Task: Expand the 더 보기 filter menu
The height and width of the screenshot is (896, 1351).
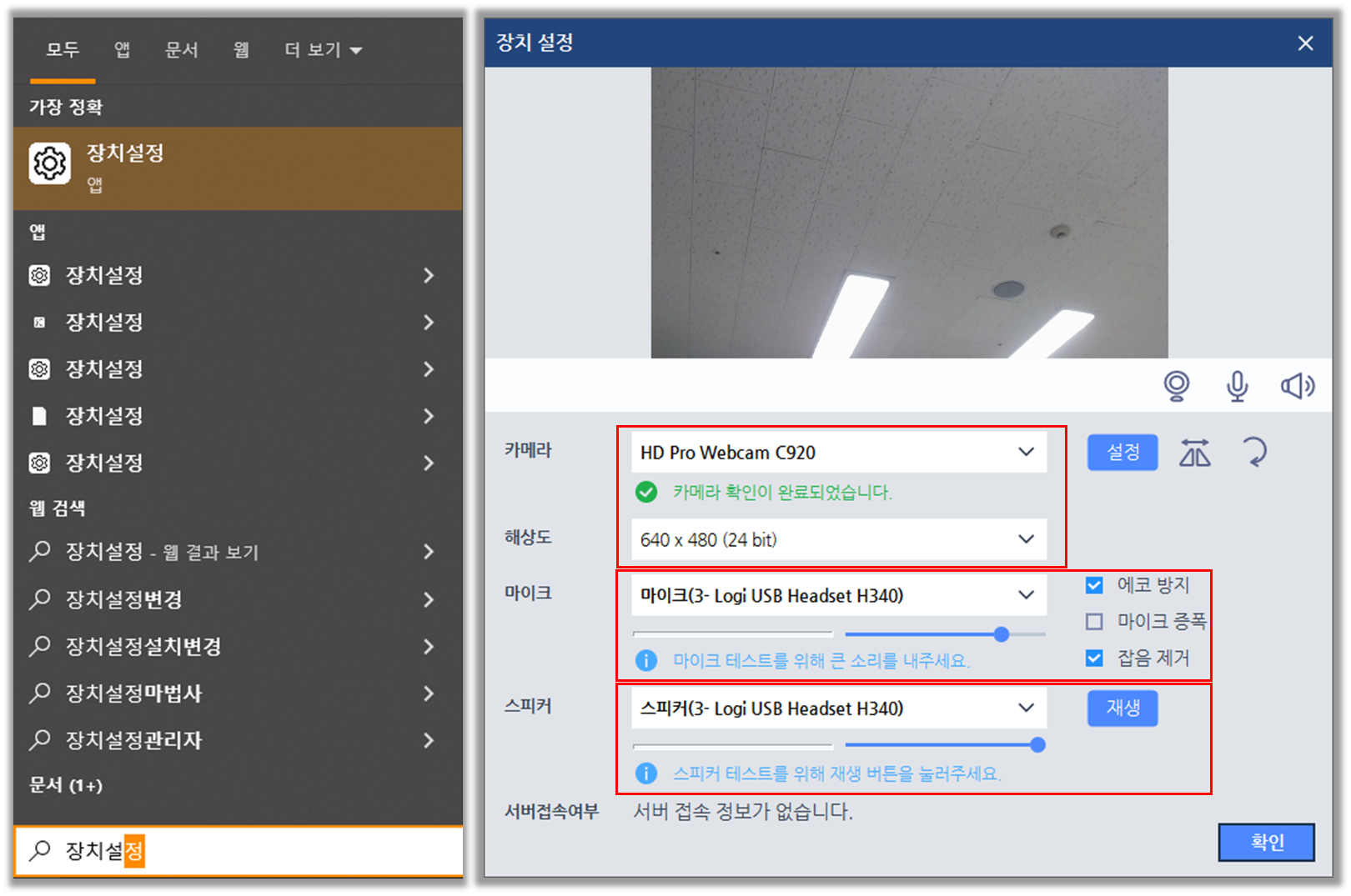Action: [324, 50]
